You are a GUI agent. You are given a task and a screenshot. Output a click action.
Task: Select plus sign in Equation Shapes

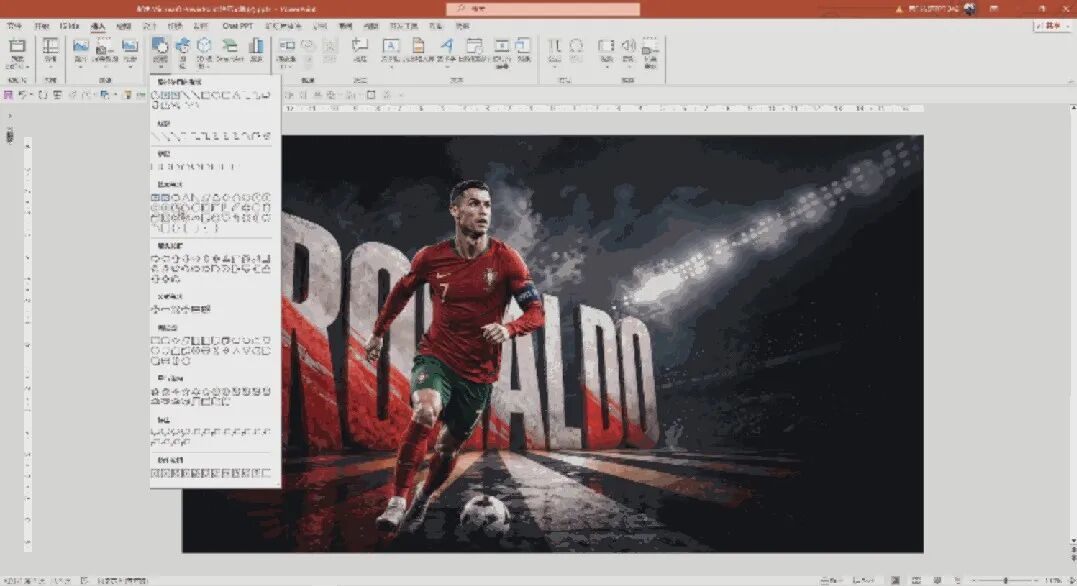pos(155,310)
